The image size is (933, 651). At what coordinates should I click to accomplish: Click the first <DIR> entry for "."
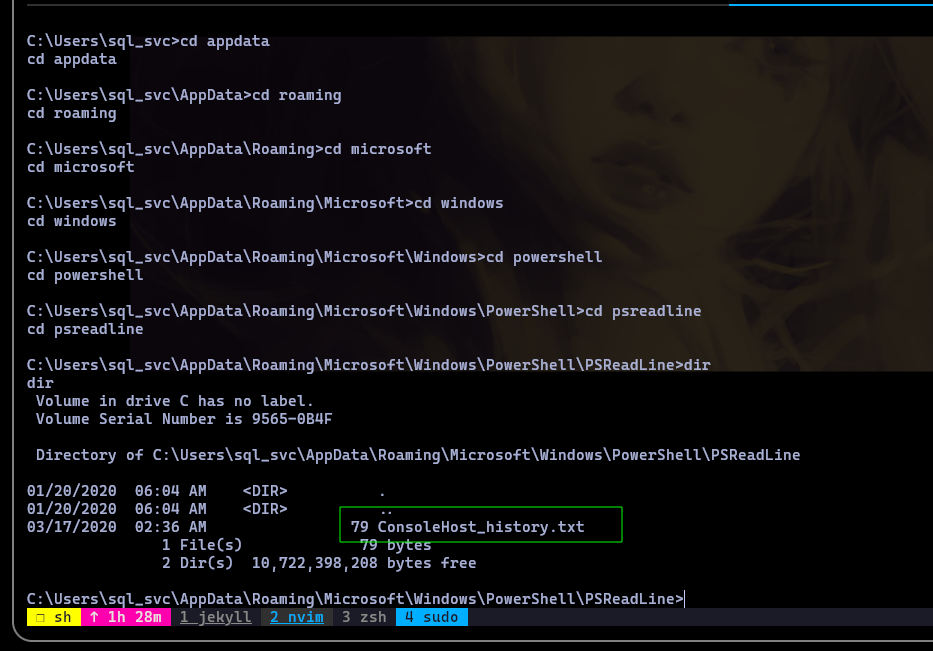tap(265, 491)
